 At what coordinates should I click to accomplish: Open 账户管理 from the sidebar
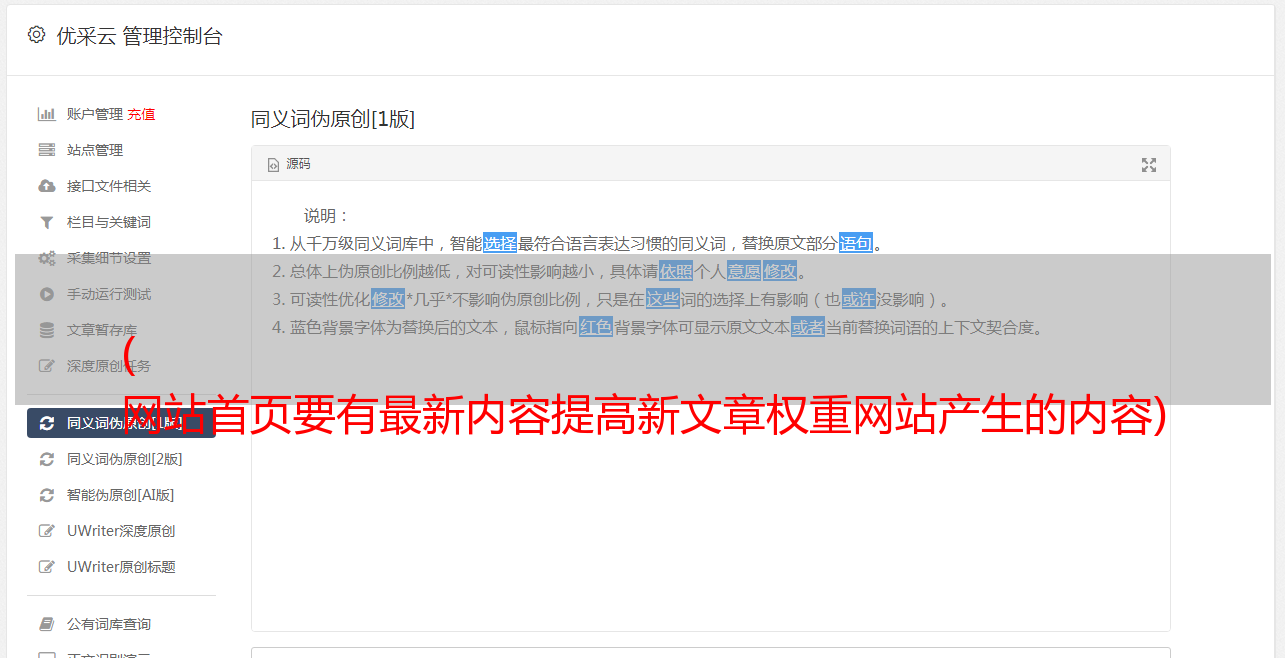point(94,114)
